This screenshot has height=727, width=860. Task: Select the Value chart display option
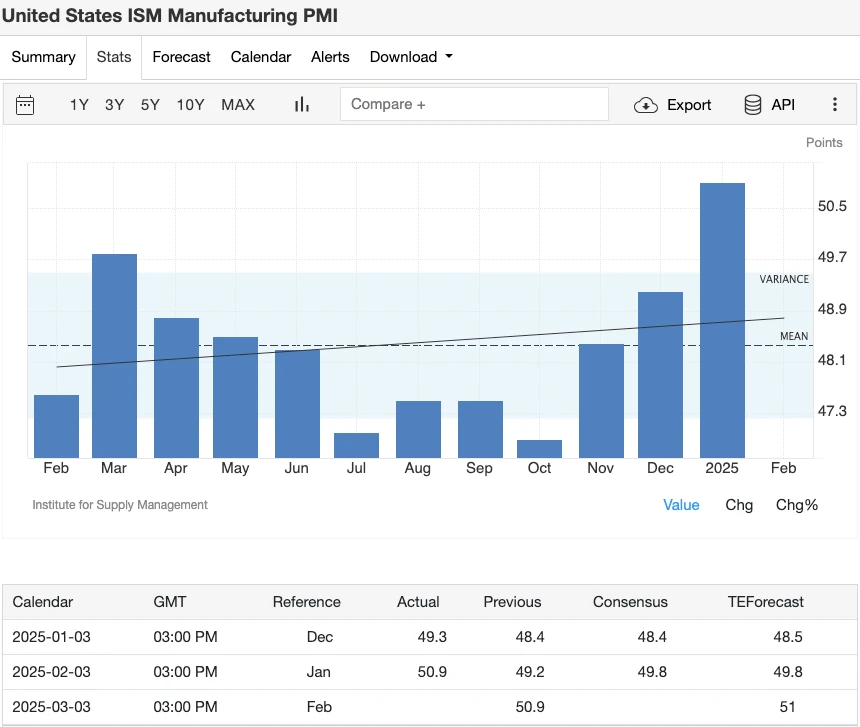coord(681,505)
